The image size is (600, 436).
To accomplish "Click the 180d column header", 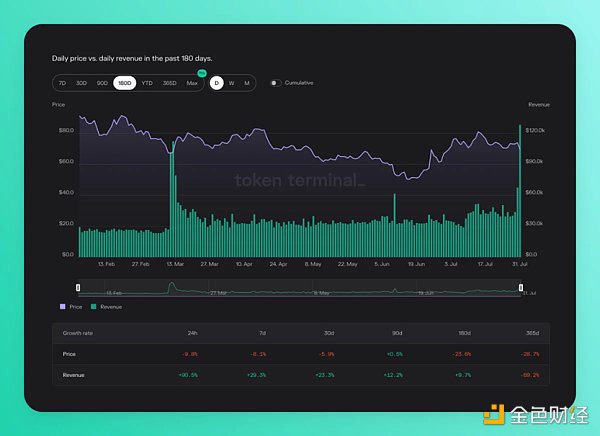I will (465, 333).
